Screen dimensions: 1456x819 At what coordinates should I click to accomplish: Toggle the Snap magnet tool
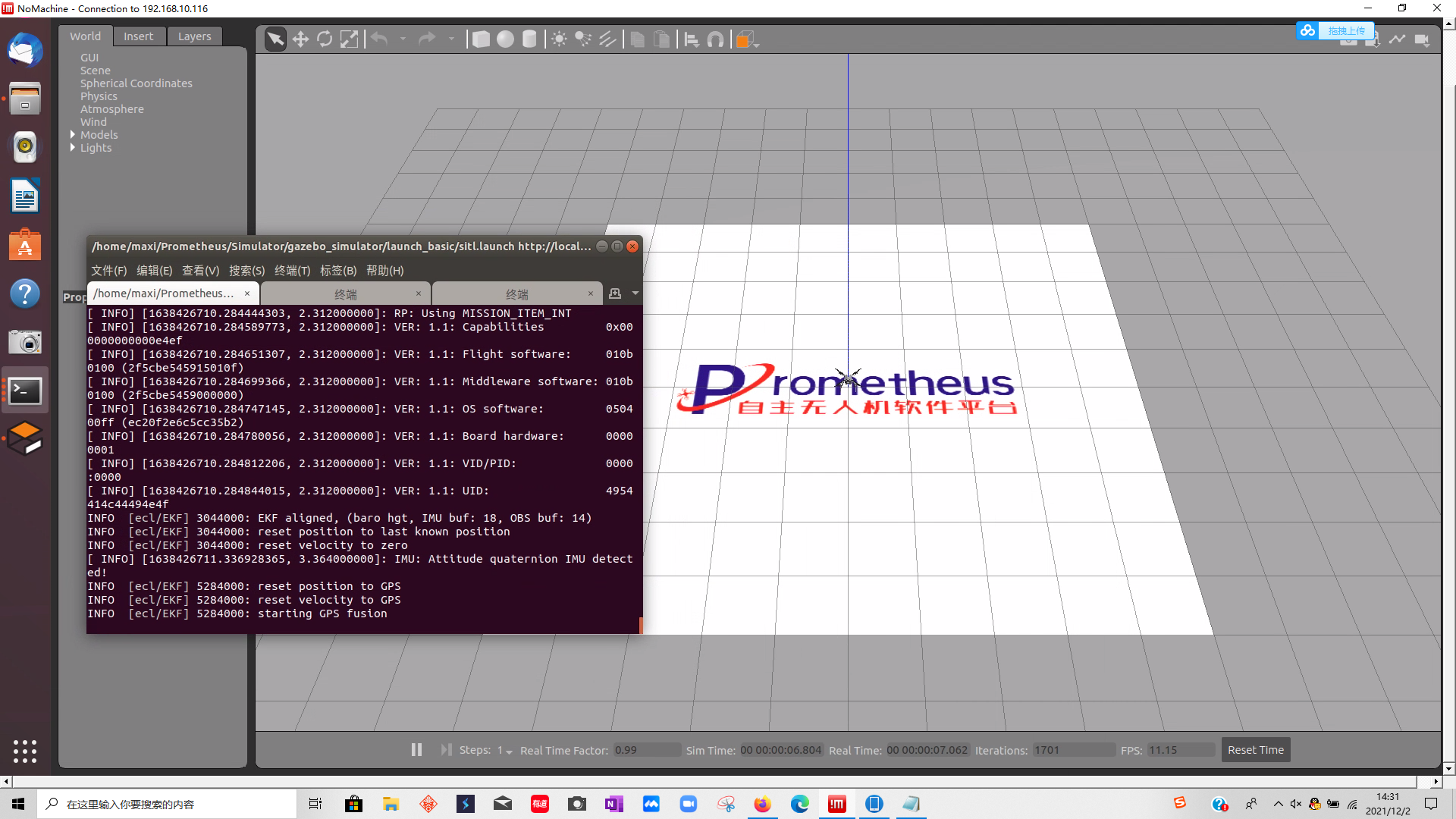(716, 39)
